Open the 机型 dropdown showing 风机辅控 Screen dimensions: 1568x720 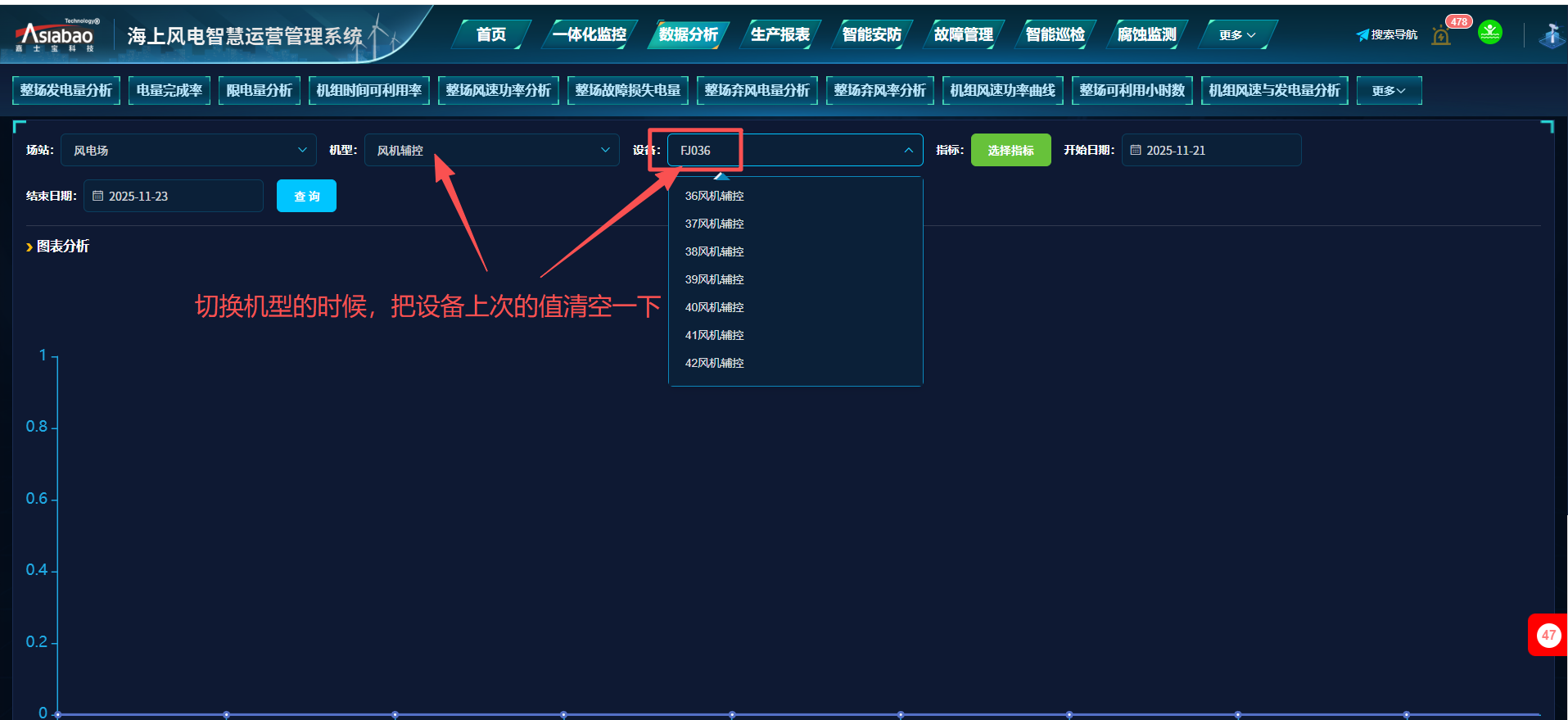(605, 150)
